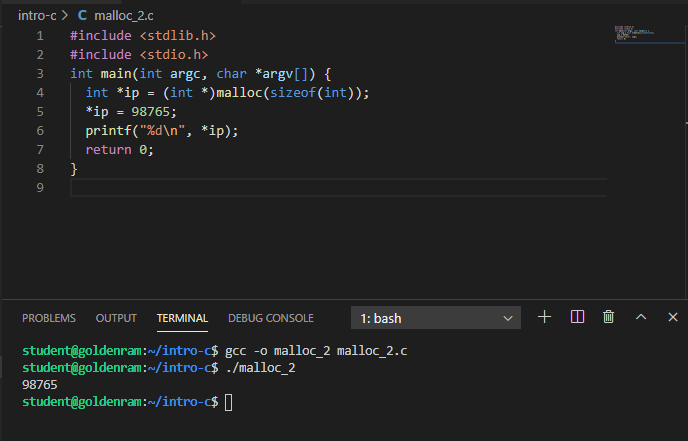Image resolution: width=688 pixels, height=441 pixels.
Task: Click the terminal output 98765
Action: (39, 385)
